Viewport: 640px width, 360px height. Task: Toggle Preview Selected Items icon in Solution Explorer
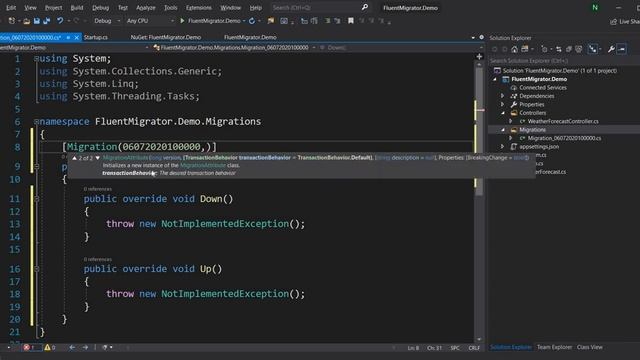(x=622, y=49)
